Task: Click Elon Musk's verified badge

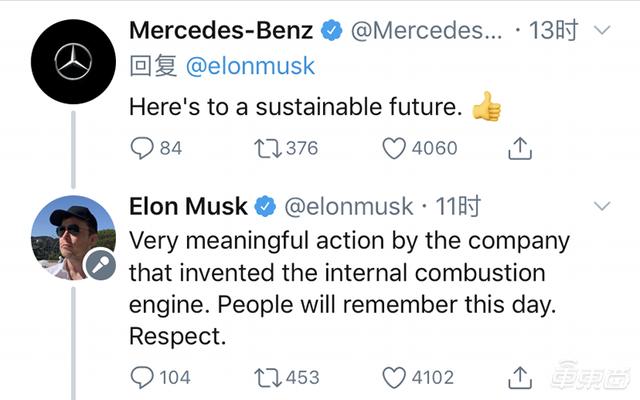Action: [265, 207]
